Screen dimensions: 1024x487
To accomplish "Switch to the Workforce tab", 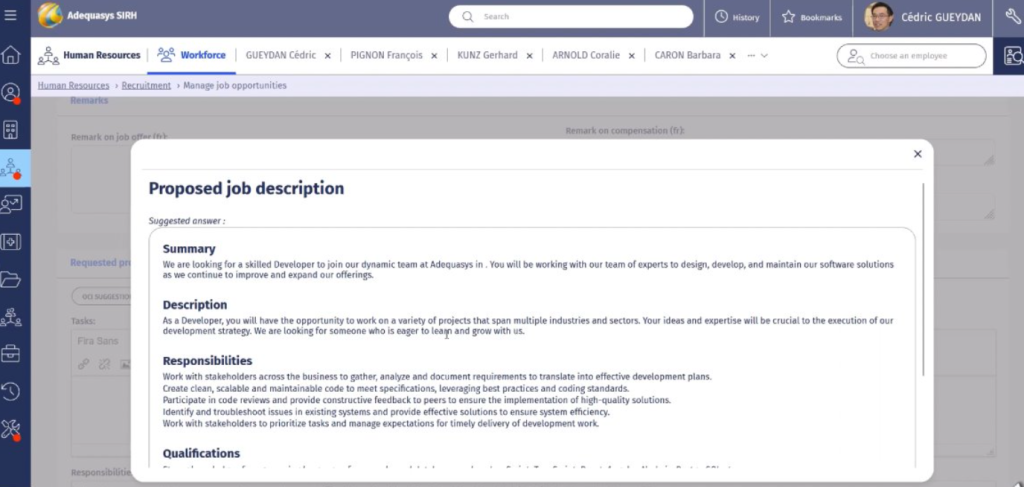I will click(x=192, y=56).
